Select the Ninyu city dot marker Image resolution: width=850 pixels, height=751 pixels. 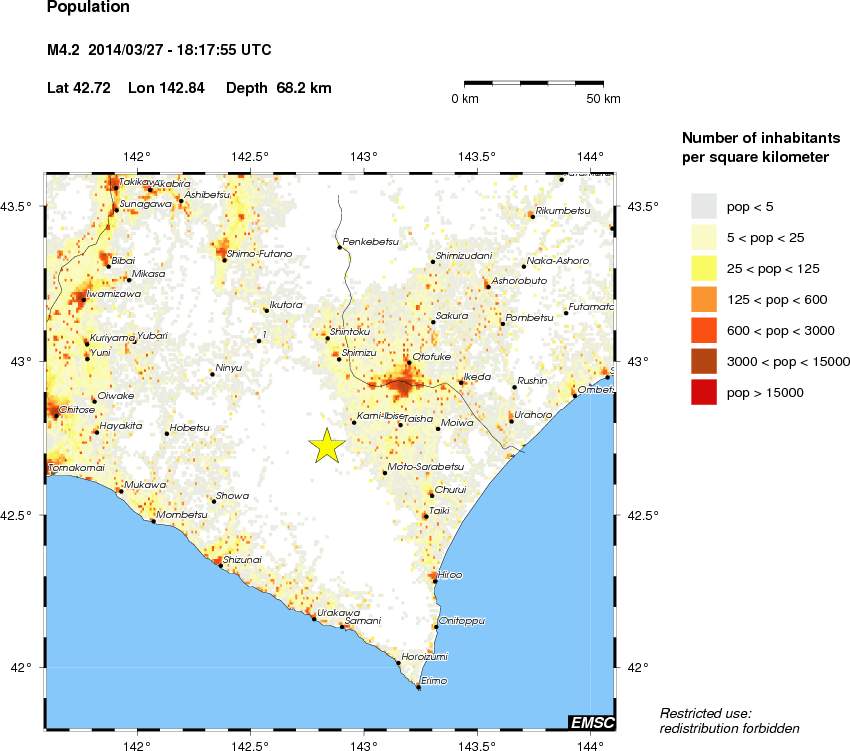click(x=211, y=374)
